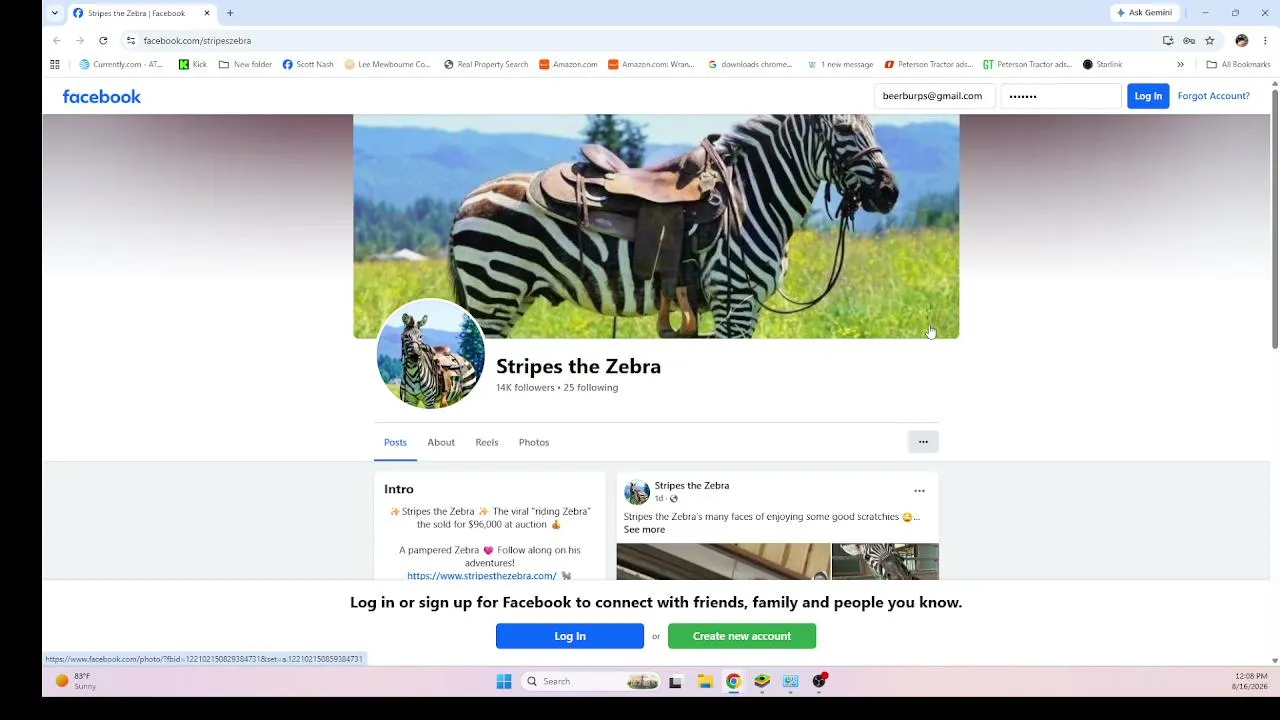Open the profile three-dot options menu

[923, 442]
